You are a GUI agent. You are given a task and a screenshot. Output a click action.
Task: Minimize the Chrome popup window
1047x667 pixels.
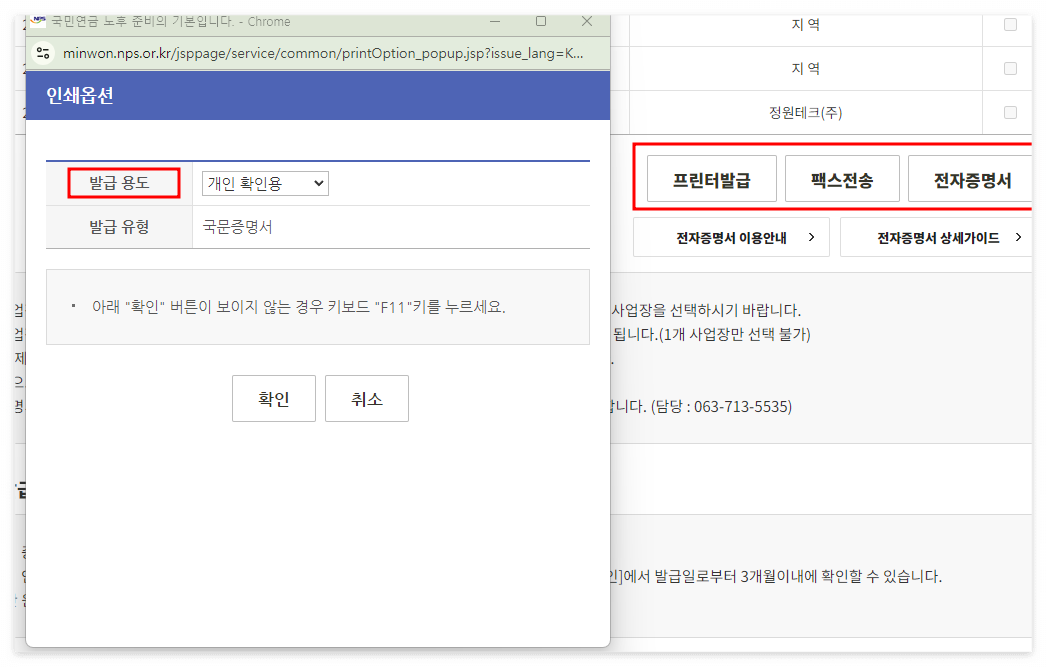click(x=495, y=20)
